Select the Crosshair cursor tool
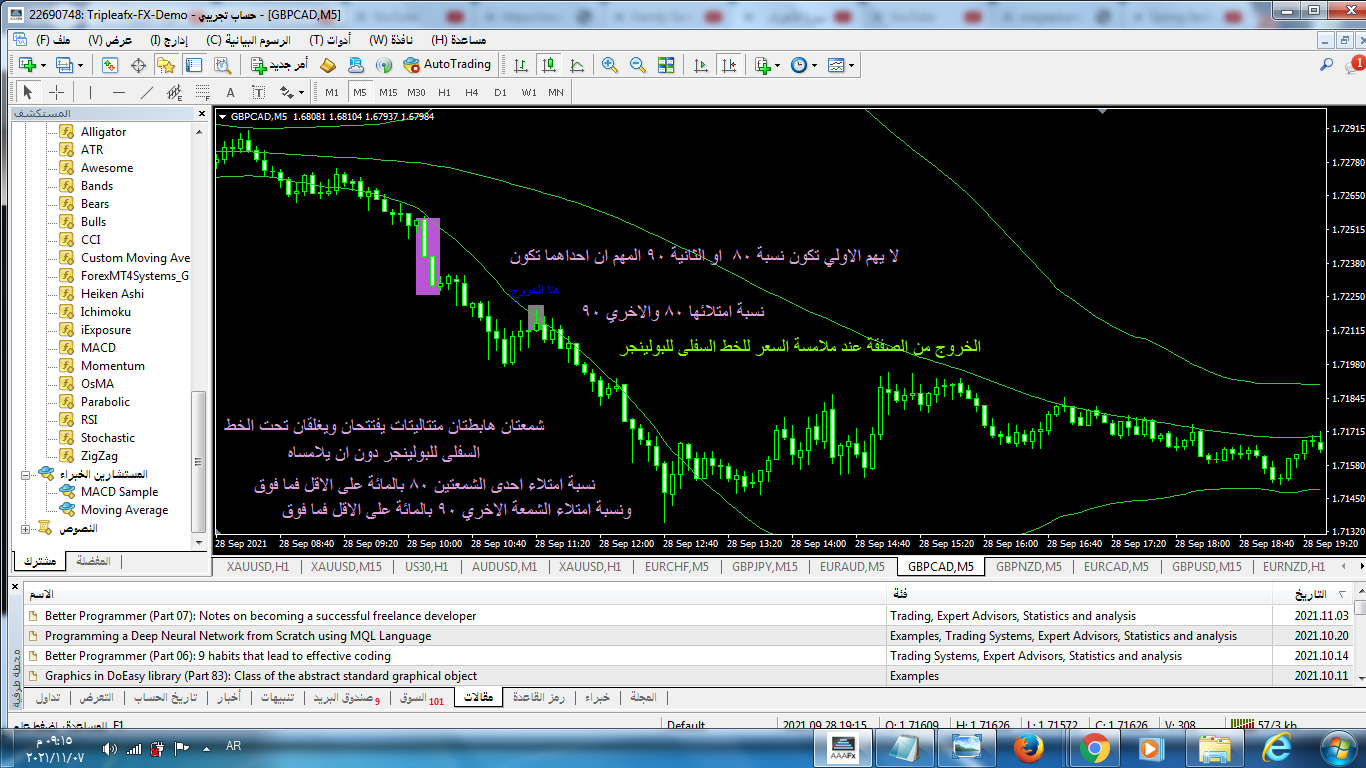 [x=56, y=93]
